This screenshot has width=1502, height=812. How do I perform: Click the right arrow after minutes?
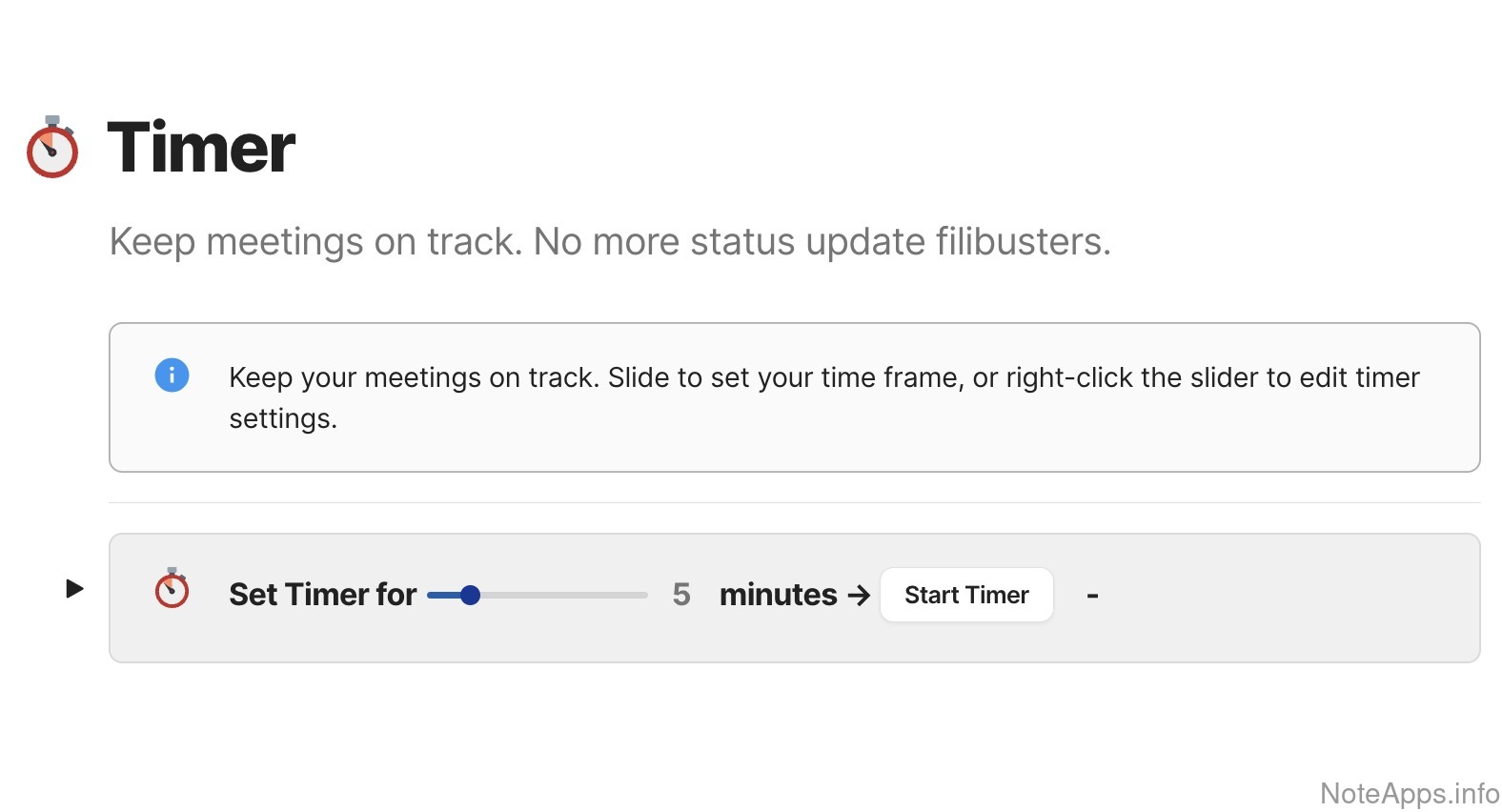tap(859, 596)
